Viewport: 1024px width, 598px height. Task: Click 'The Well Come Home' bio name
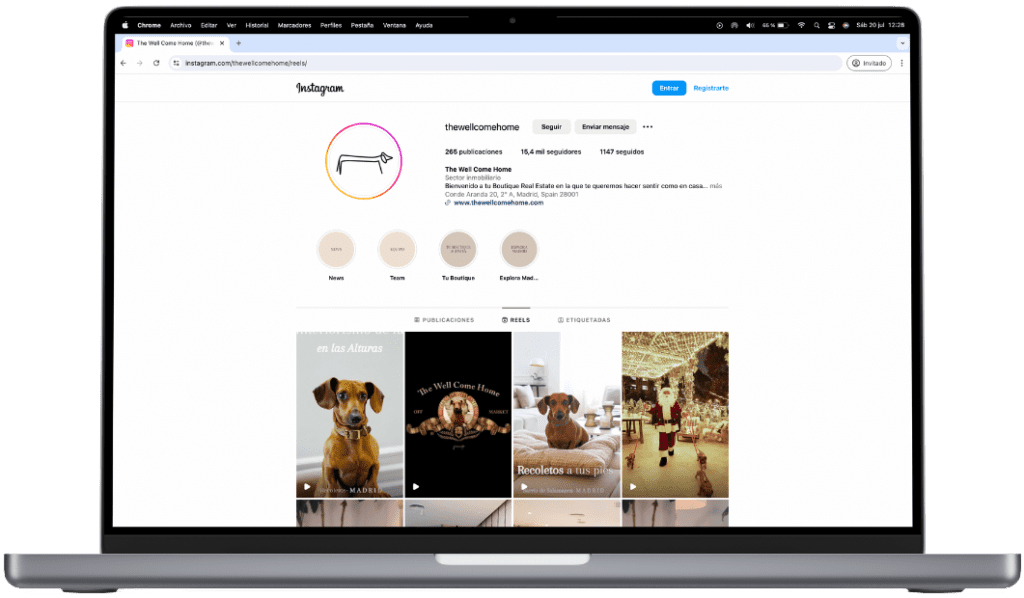[x=478, y=170]
